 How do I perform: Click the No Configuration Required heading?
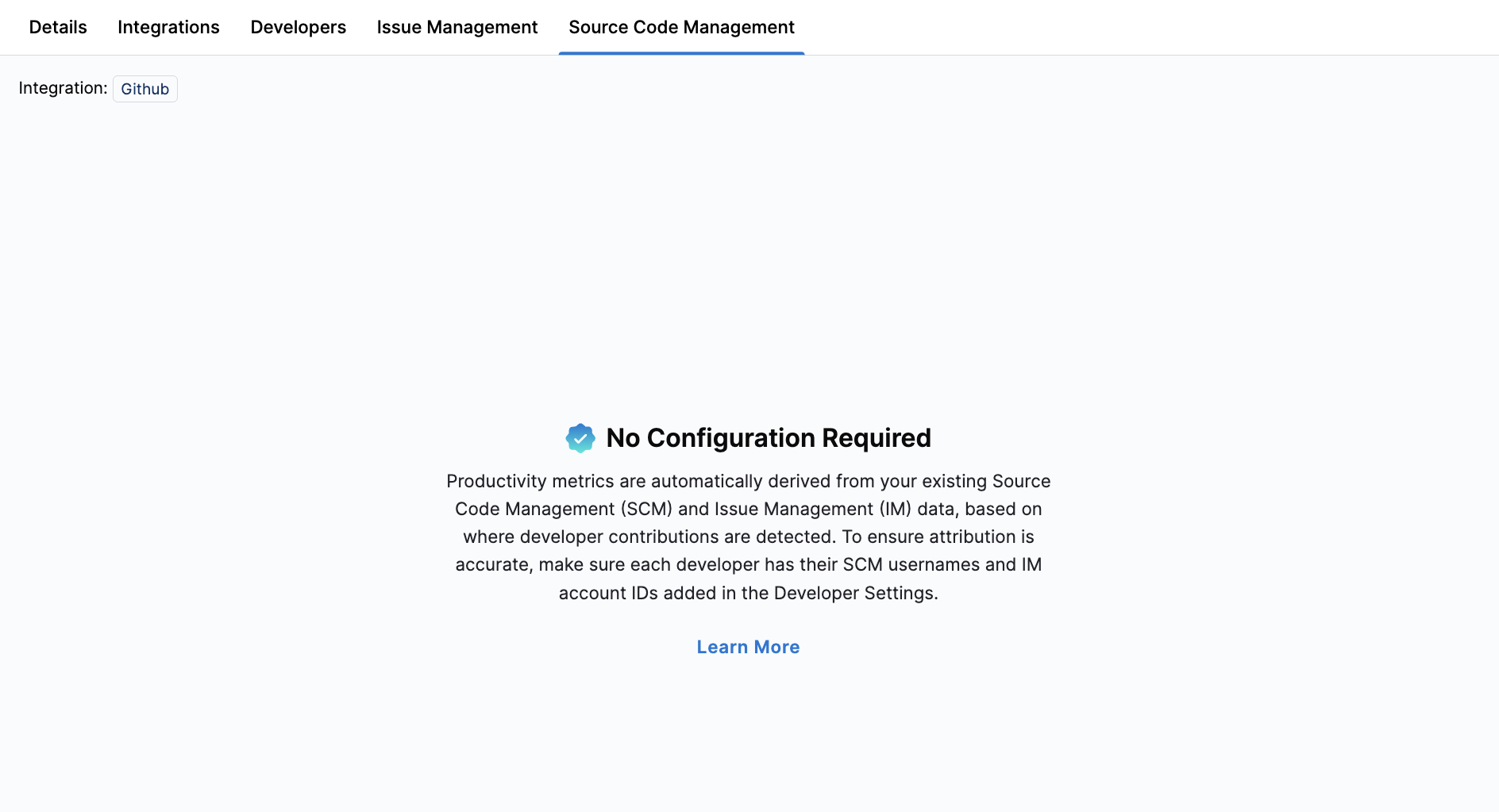[x=768, y=438]
